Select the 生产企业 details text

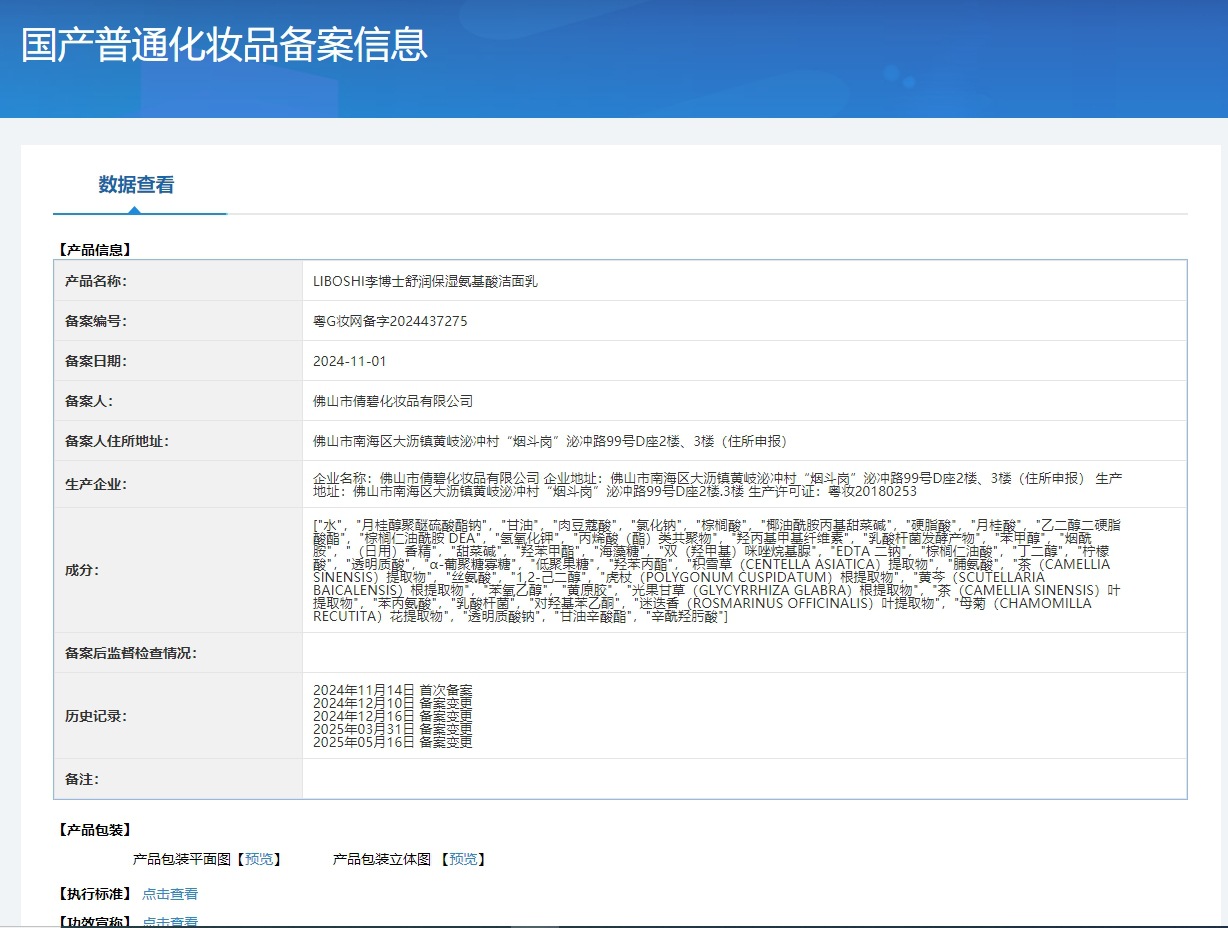718,485
